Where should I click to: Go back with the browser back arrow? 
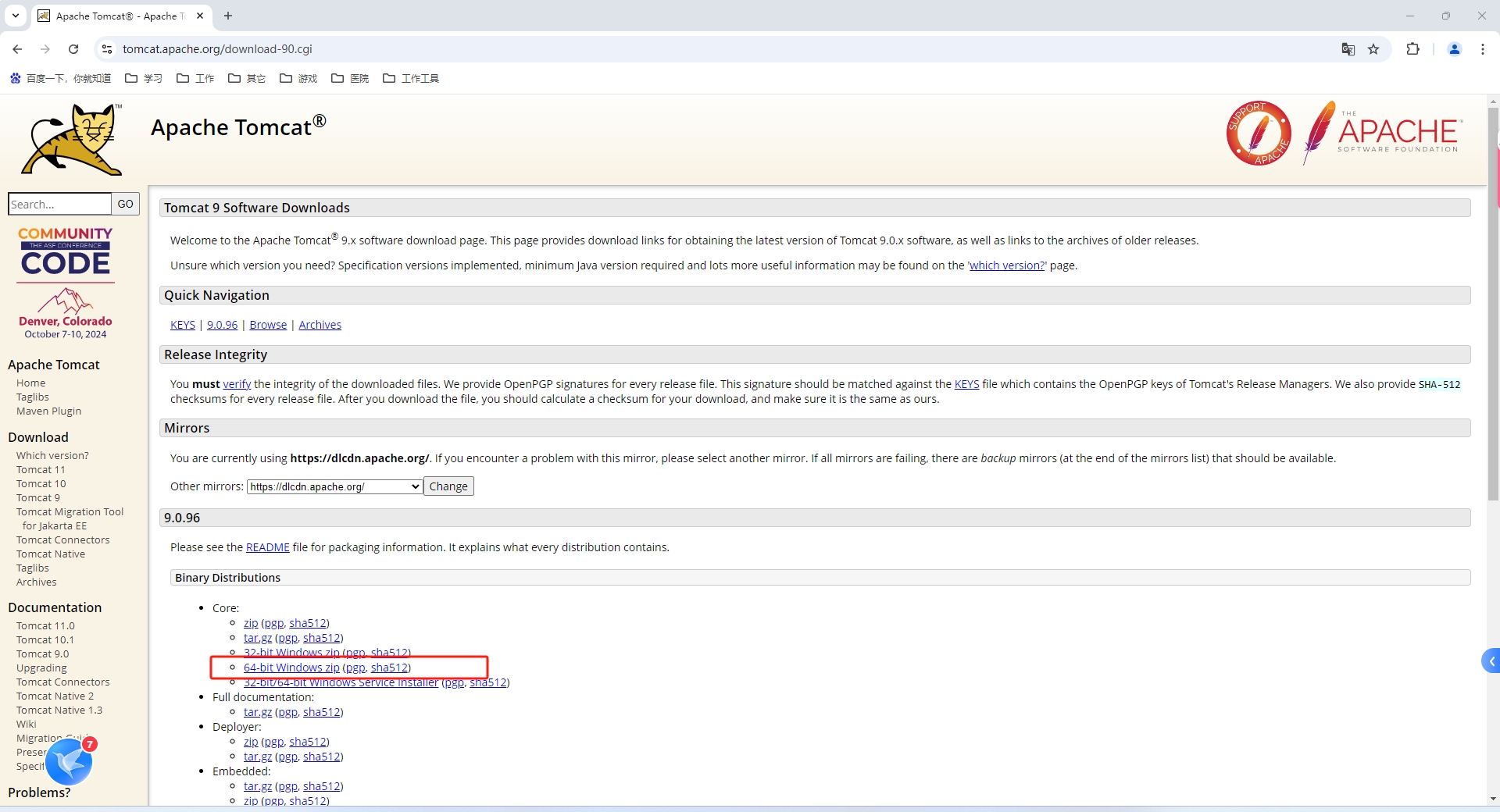[x=17, y=49]
